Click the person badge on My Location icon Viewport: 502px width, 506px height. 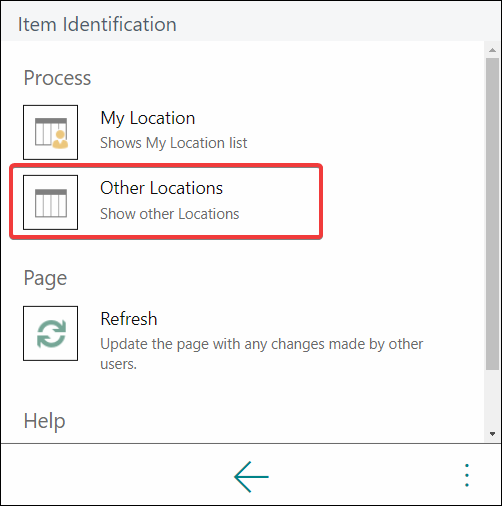pos(60,139)
